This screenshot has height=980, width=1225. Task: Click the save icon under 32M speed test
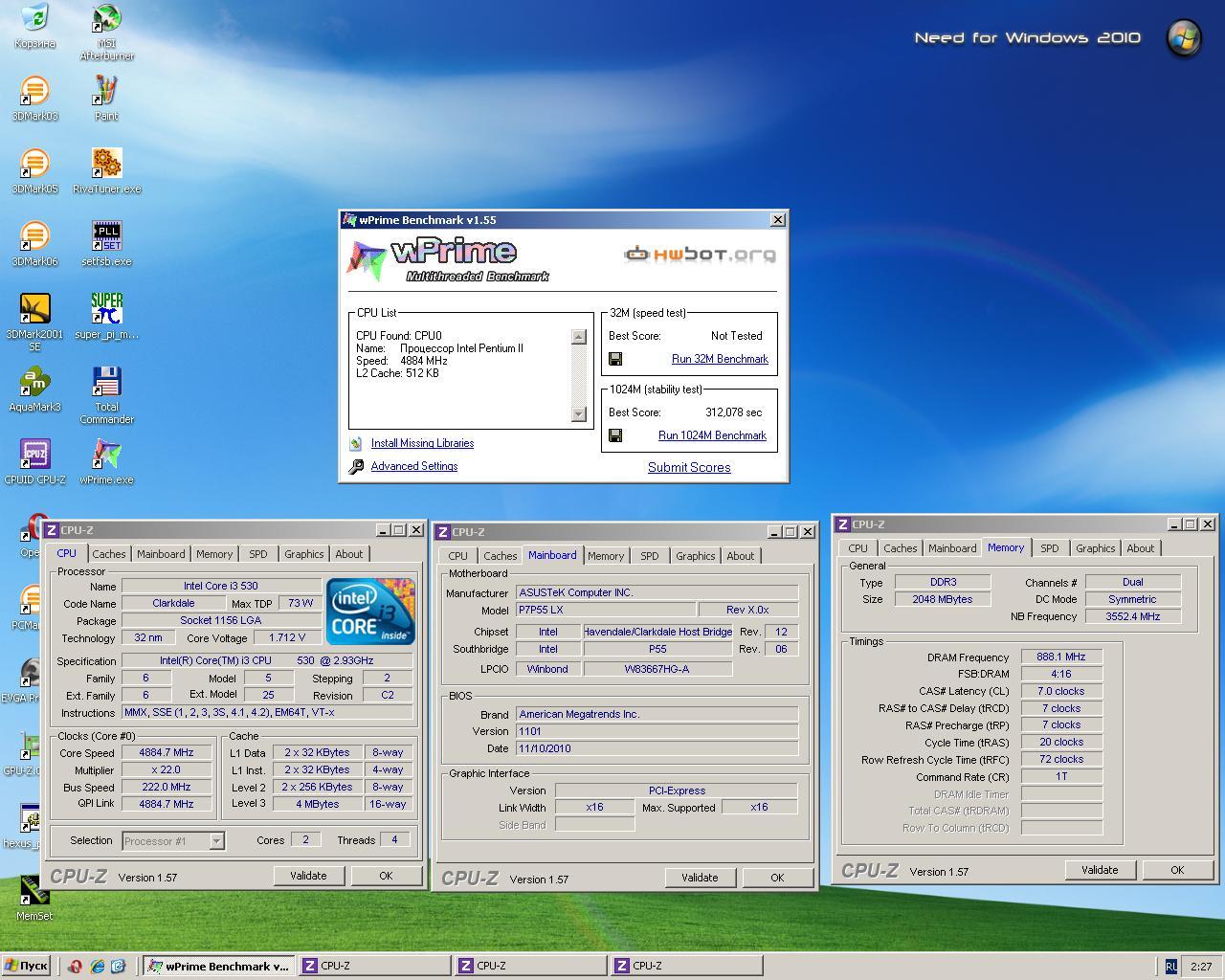tap(615, 359)
